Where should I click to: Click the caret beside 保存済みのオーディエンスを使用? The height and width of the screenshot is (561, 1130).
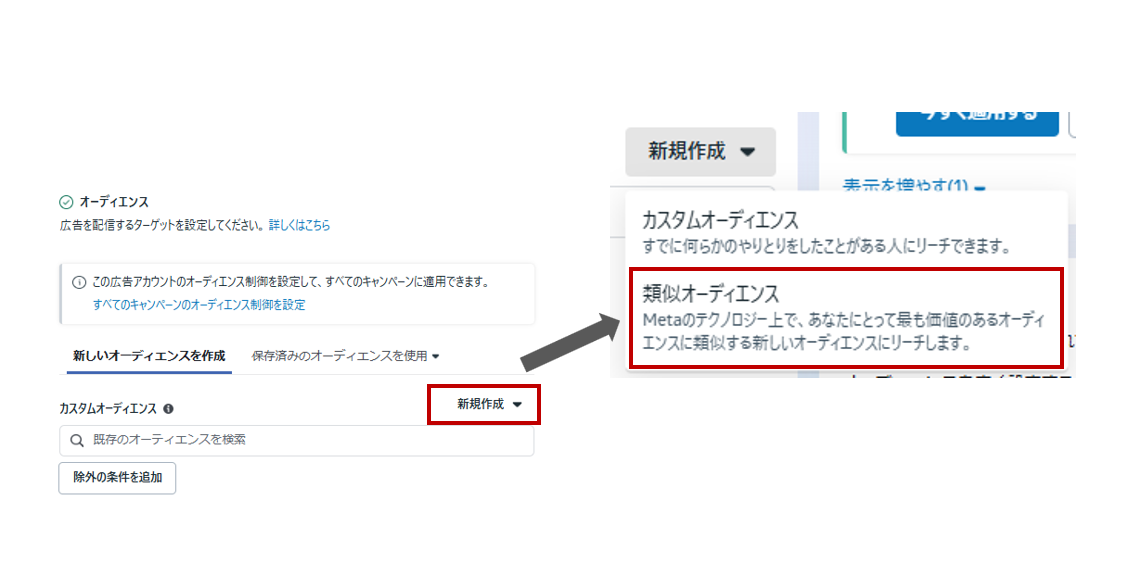[436, 356]
